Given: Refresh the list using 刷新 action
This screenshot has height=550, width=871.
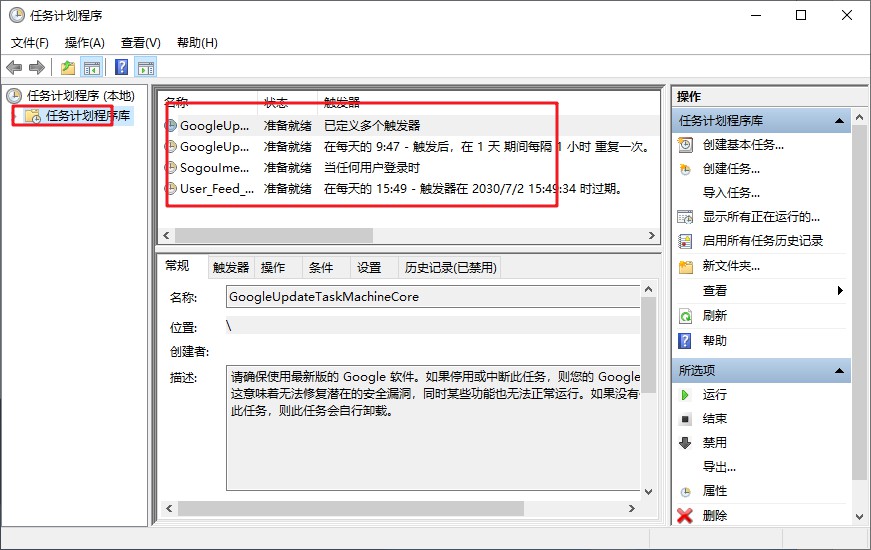Looking at the screenshot, I should coord(714,316).
